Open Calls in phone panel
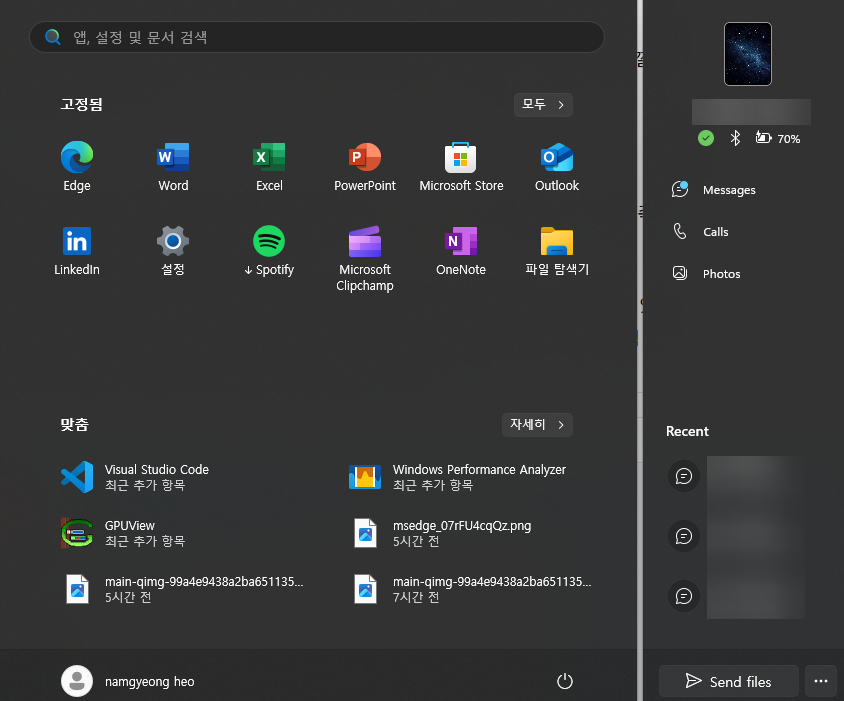This screenshot has width=844, height=701. point(700,232)
